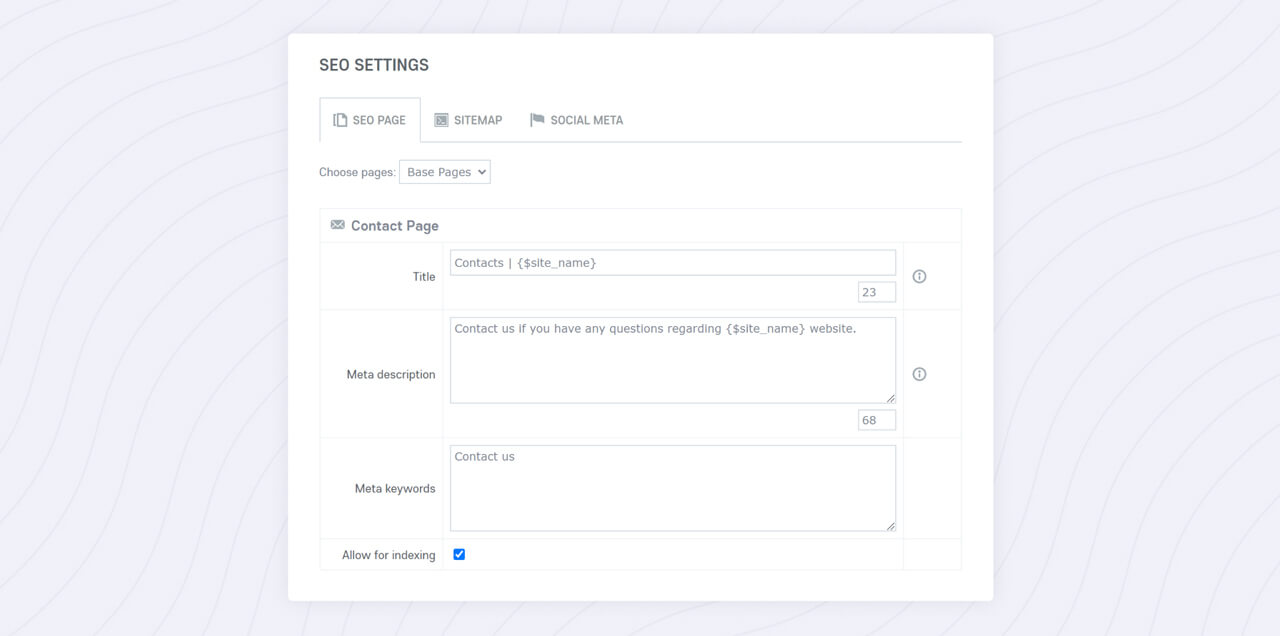Click the Meta description textarea resize handle
Image resolution: width=1280 pixels, height=636 pixels.
pos(892,398)
